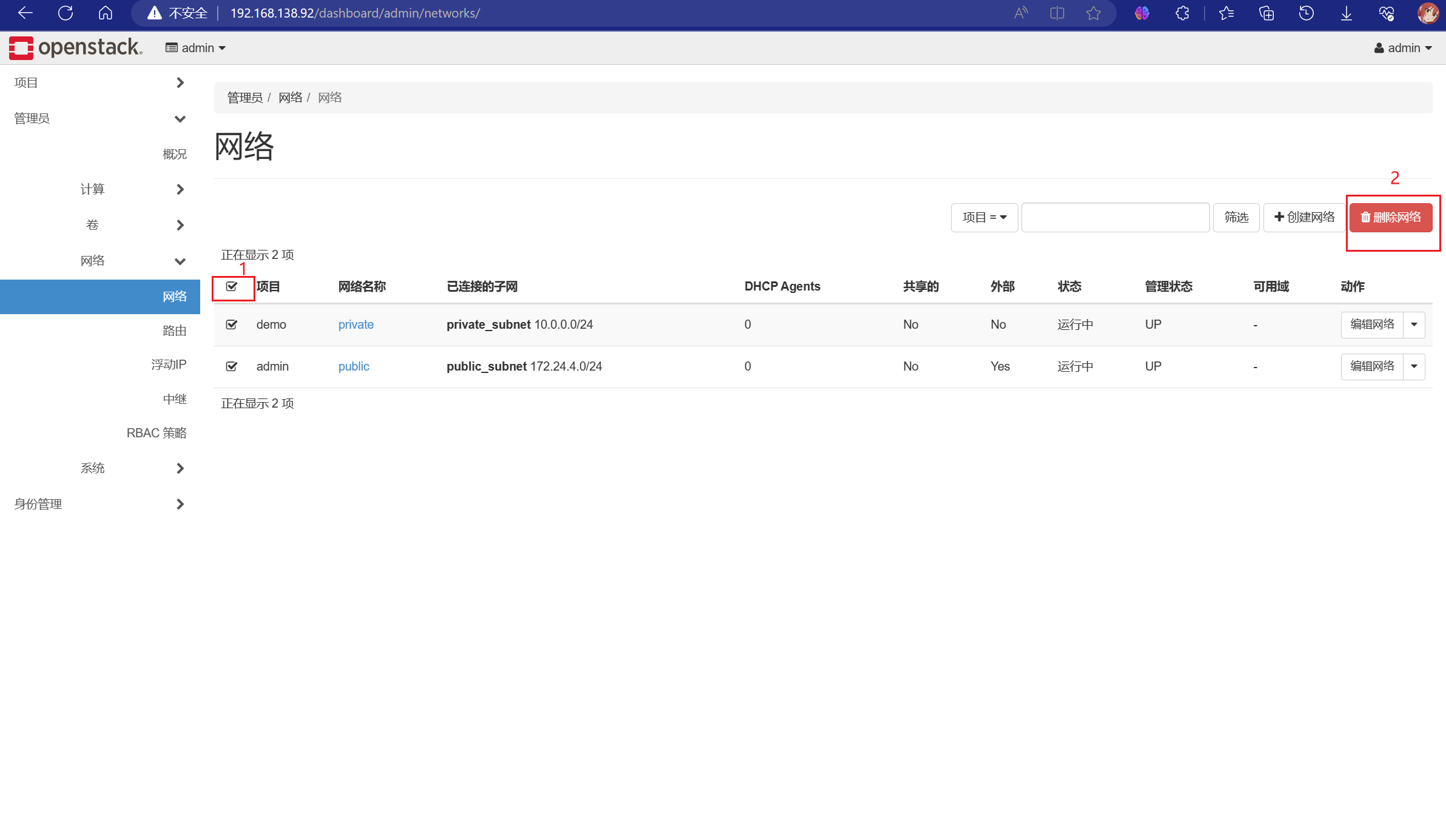Viewport: 1446px width, 840px height.
Task: Open the public network link
Action: pyautogui.click(x=354, y=366)
